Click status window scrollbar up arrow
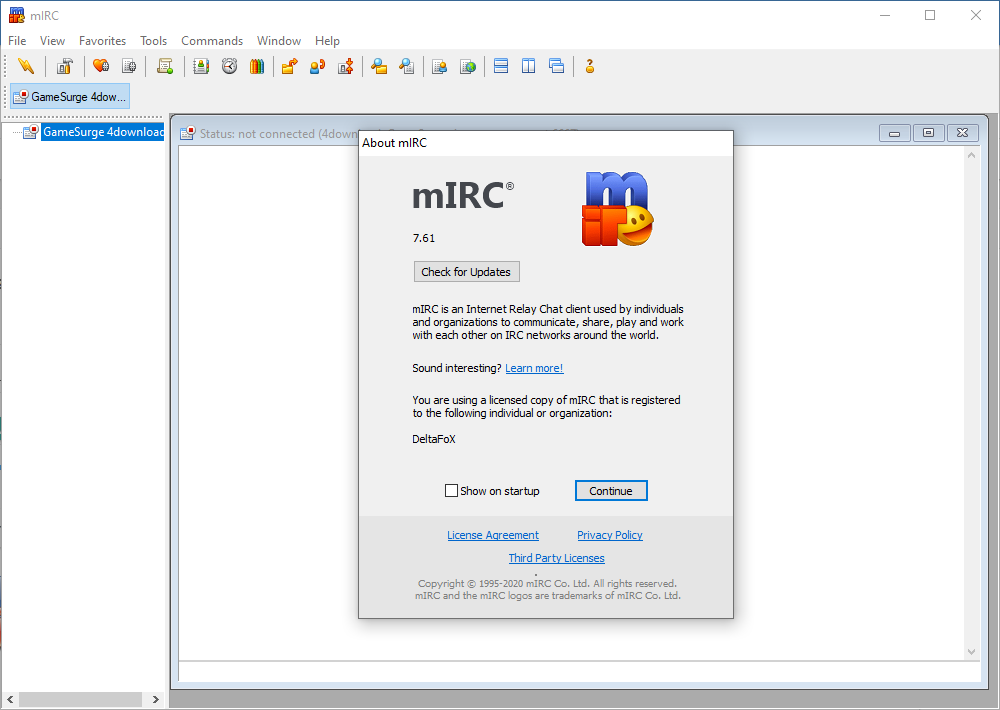Viewport: 1000px width, 710px height. (x=971, y=155)
